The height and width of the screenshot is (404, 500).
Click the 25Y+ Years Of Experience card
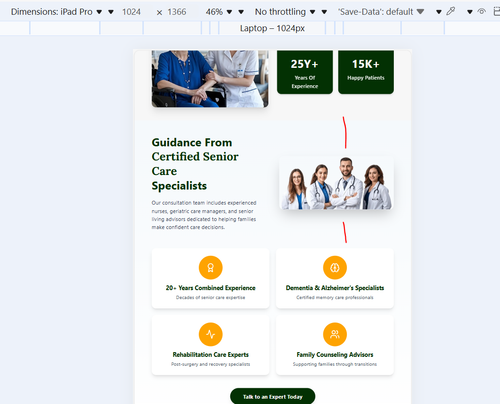305,72
